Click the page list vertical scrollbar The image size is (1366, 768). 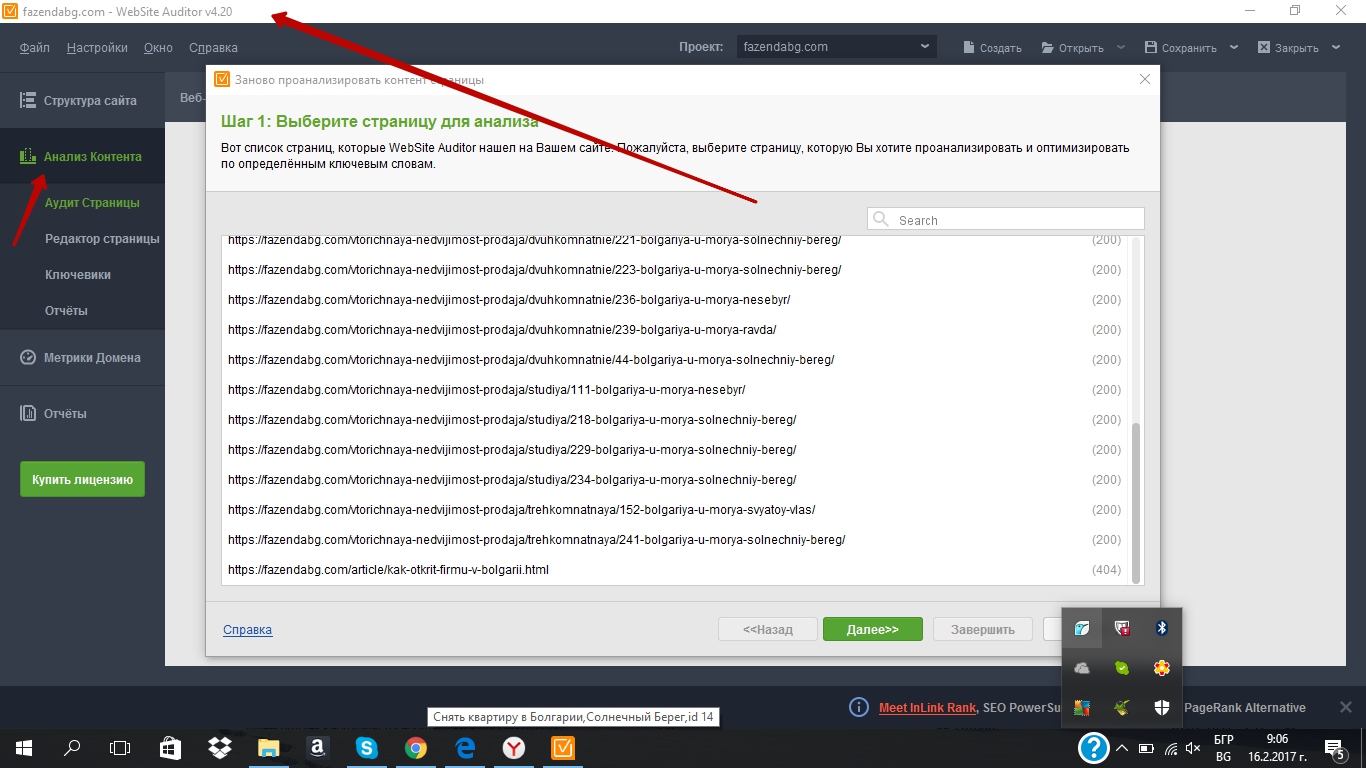(x=1135, y=501)
